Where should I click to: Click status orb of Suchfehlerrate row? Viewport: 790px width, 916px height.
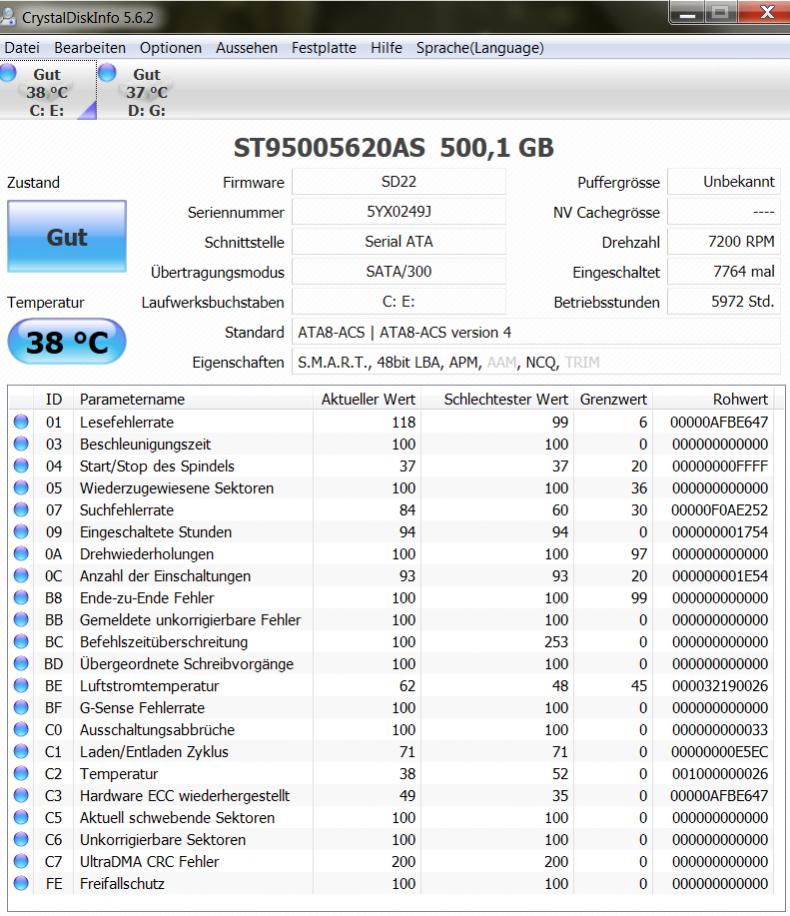(21, 509)
